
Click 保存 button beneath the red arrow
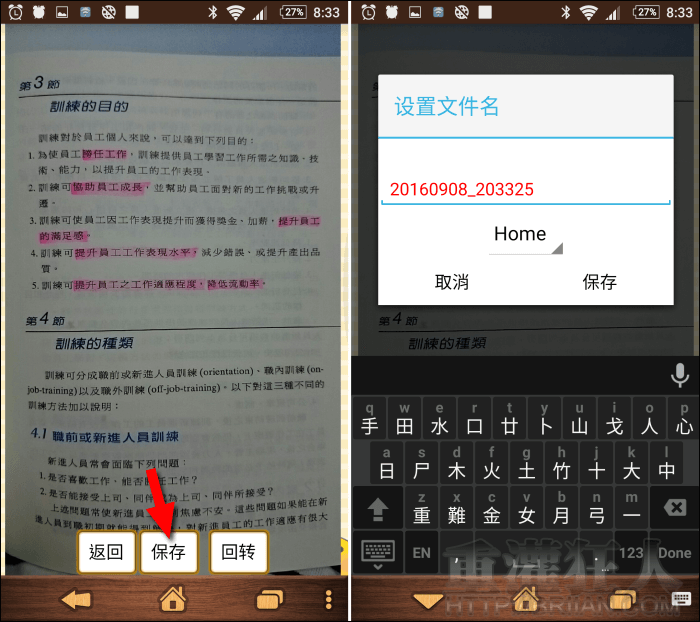[168, 552]
